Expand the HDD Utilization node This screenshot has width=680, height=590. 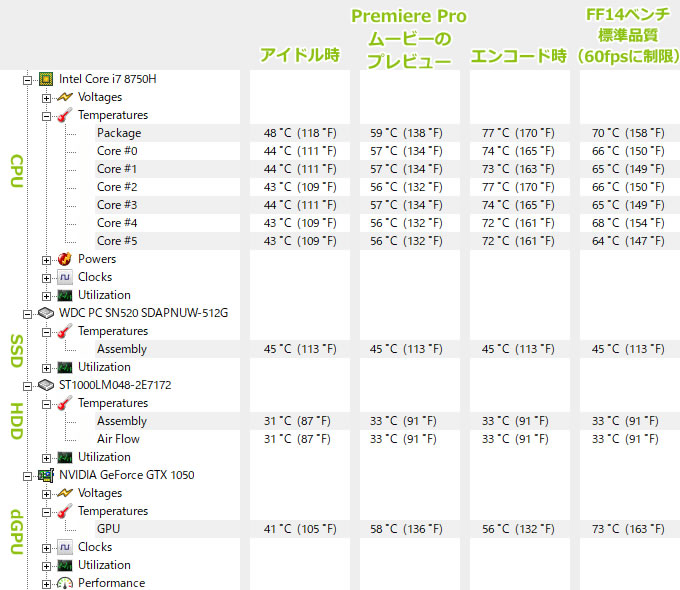pos(46,458)
